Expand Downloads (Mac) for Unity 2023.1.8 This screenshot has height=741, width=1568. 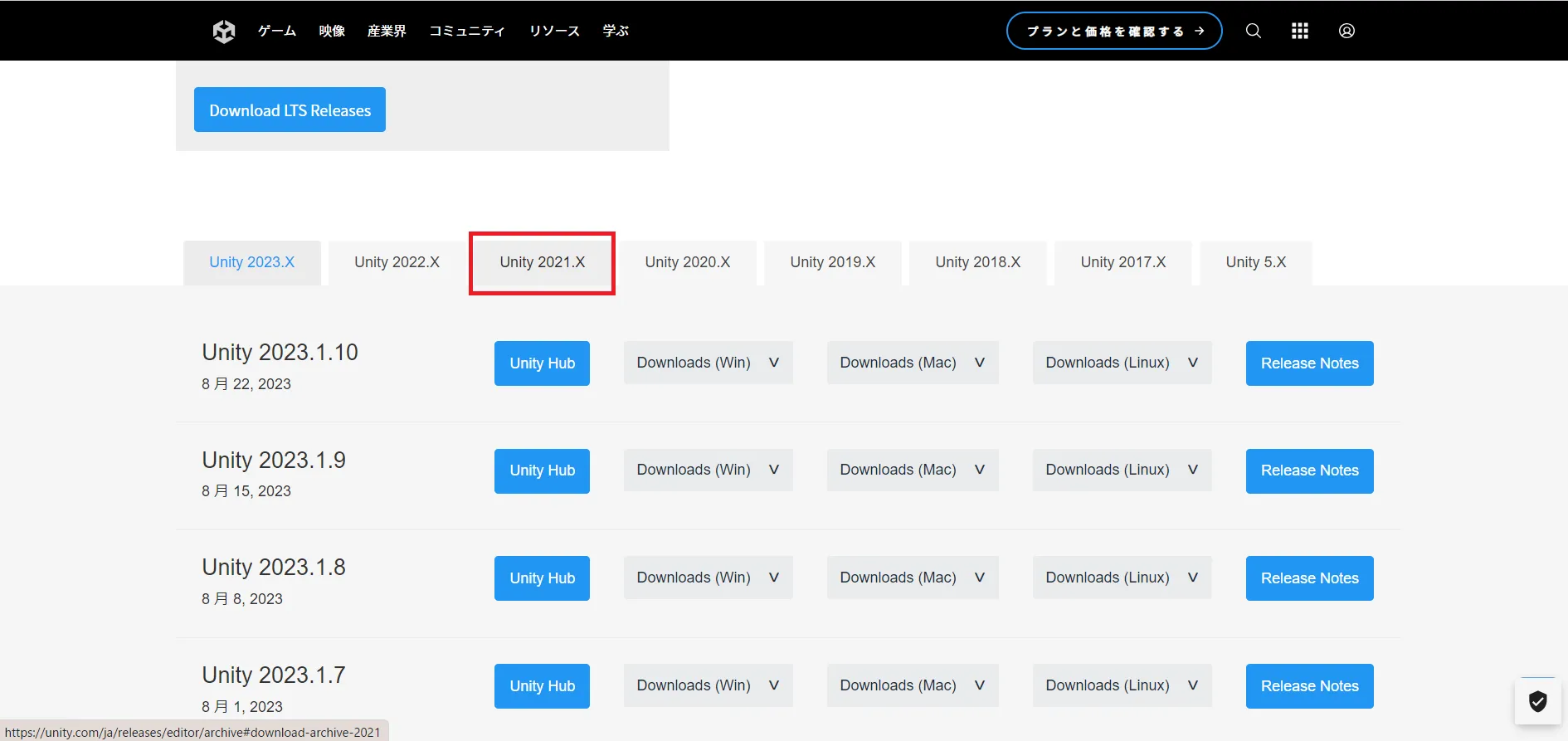(x=913, y=578)
